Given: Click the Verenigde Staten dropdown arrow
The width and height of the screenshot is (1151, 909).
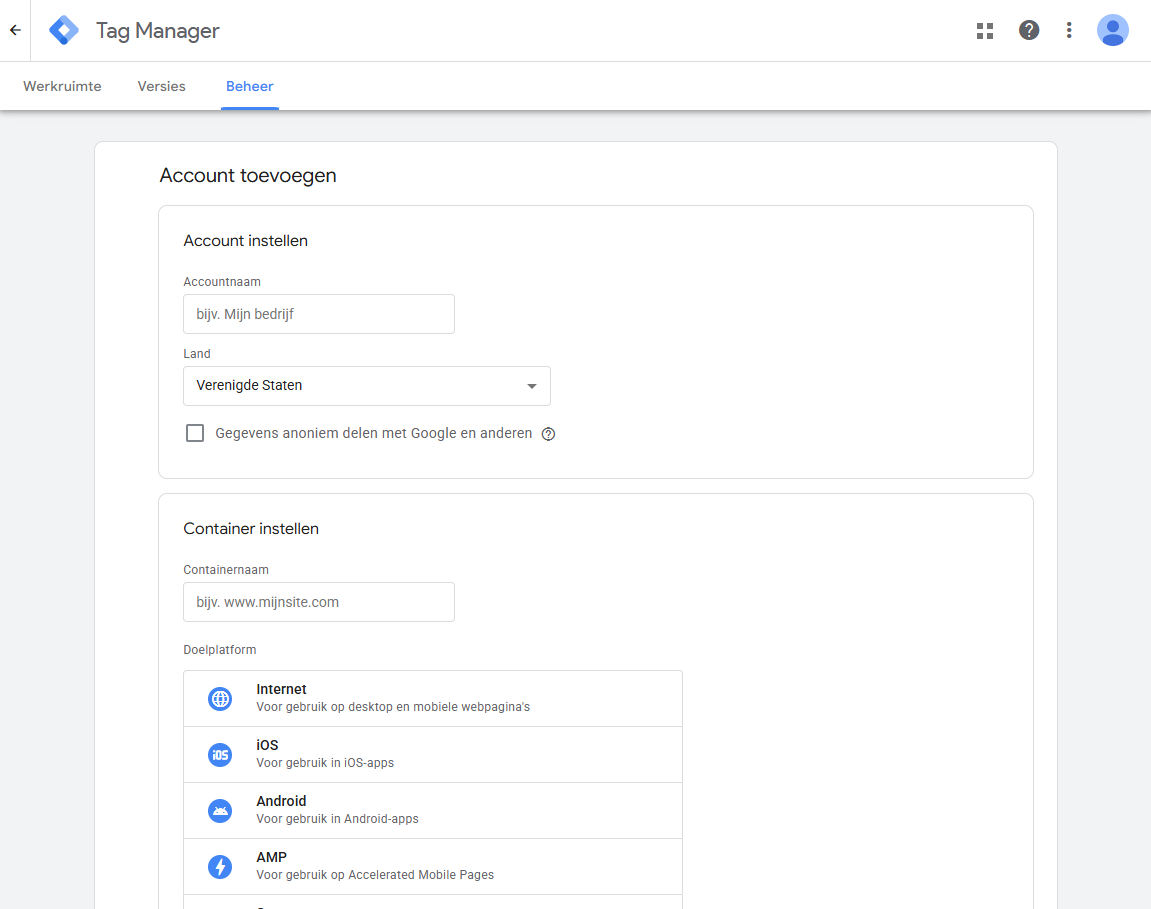Looking at the screenshot, I should [x=532, y=386].
